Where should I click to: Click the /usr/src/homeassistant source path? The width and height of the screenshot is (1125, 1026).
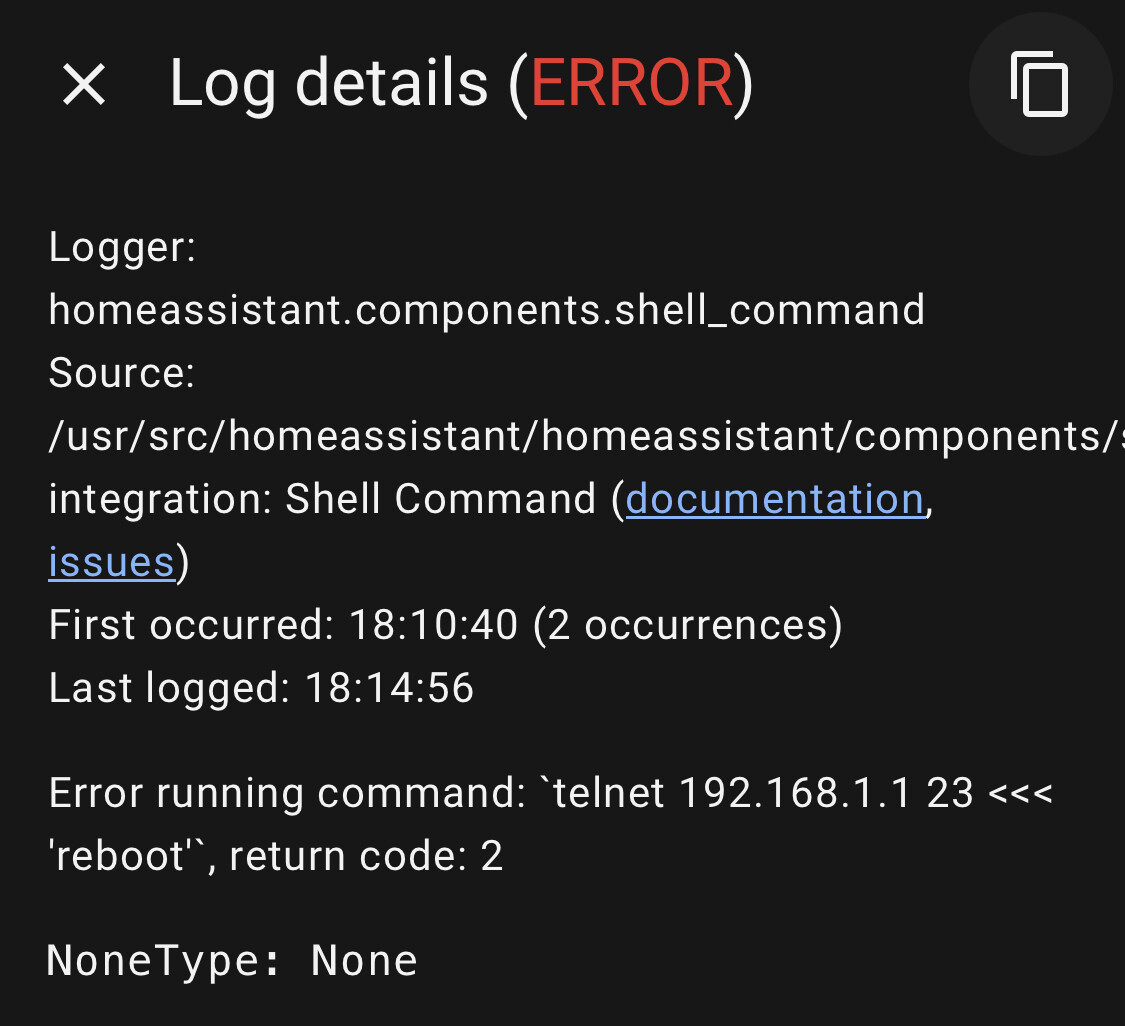click(x=580, y=436)
